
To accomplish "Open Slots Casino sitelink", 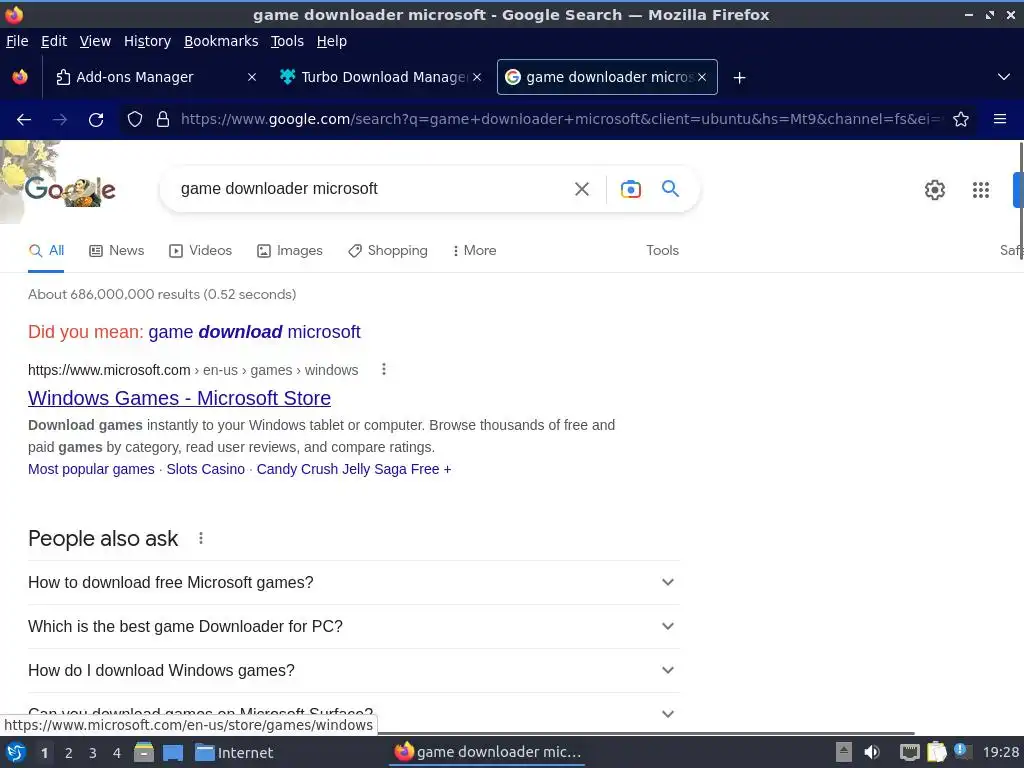I will 206,469.
